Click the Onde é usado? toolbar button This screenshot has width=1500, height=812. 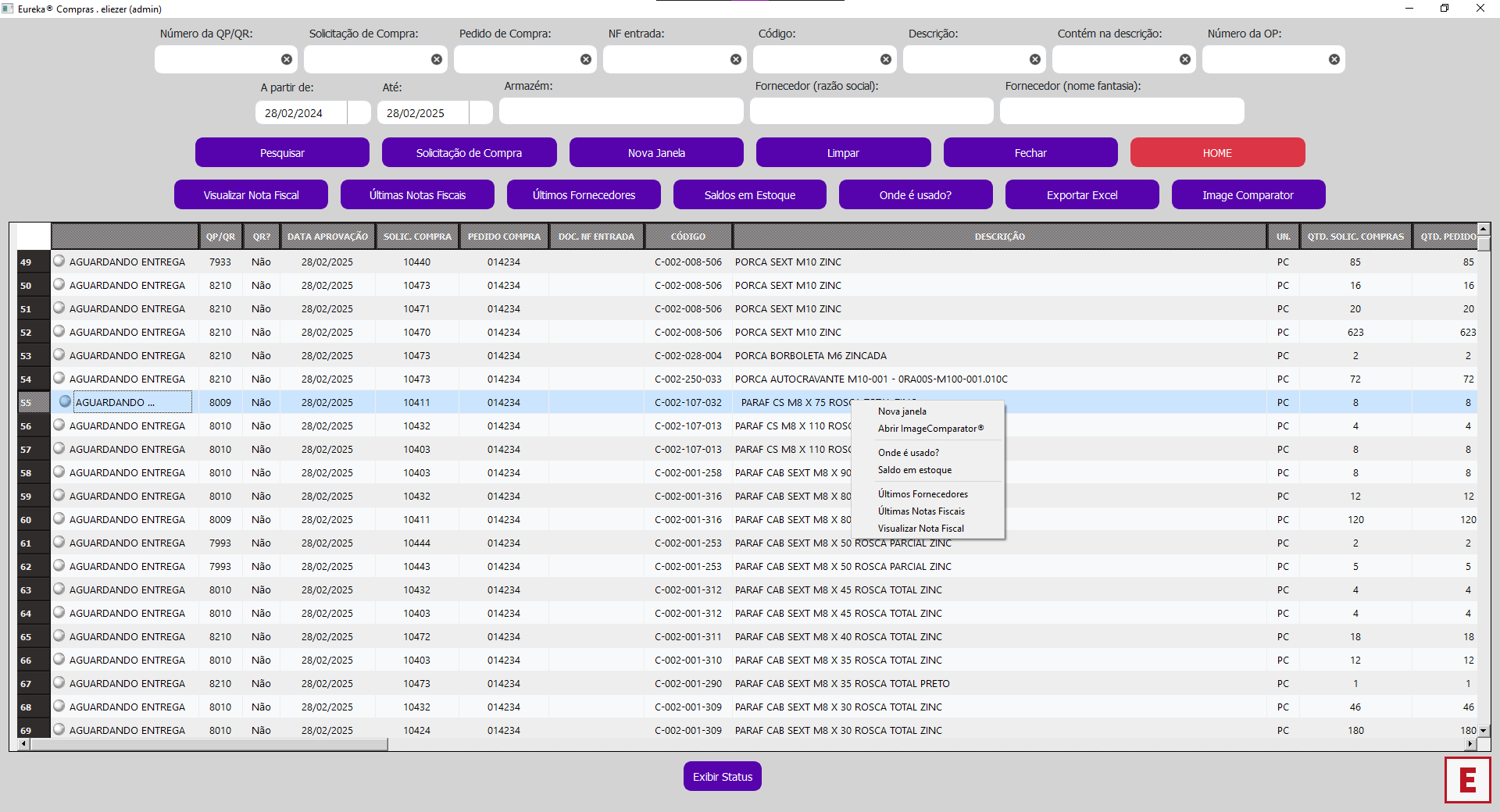pyautogui.click(x=916, y=194)
